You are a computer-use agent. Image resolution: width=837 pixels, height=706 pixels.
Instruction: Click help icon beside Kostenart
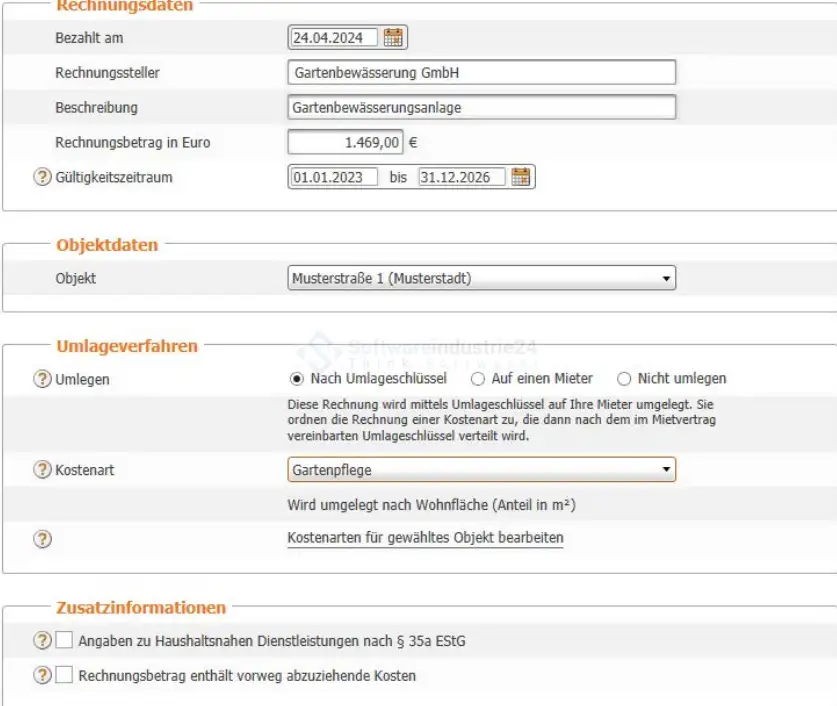42,470
